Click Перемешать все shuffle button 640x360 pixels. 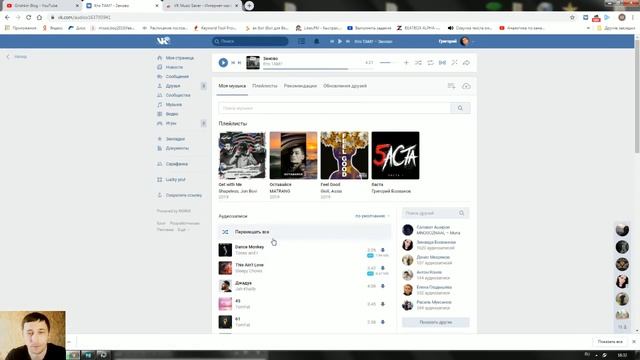(304, 232)
